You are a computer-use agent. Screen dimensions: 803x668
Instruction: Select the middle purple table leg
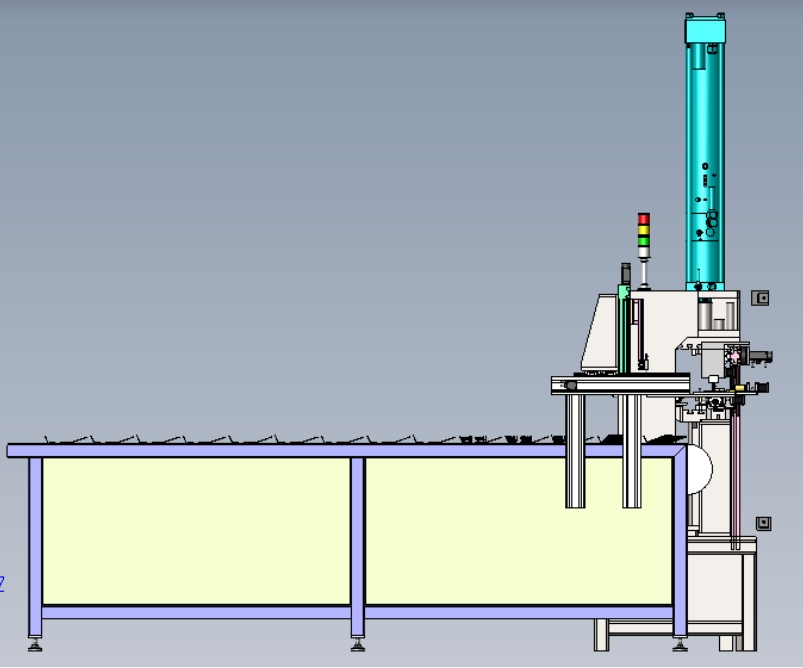[357, 547]
